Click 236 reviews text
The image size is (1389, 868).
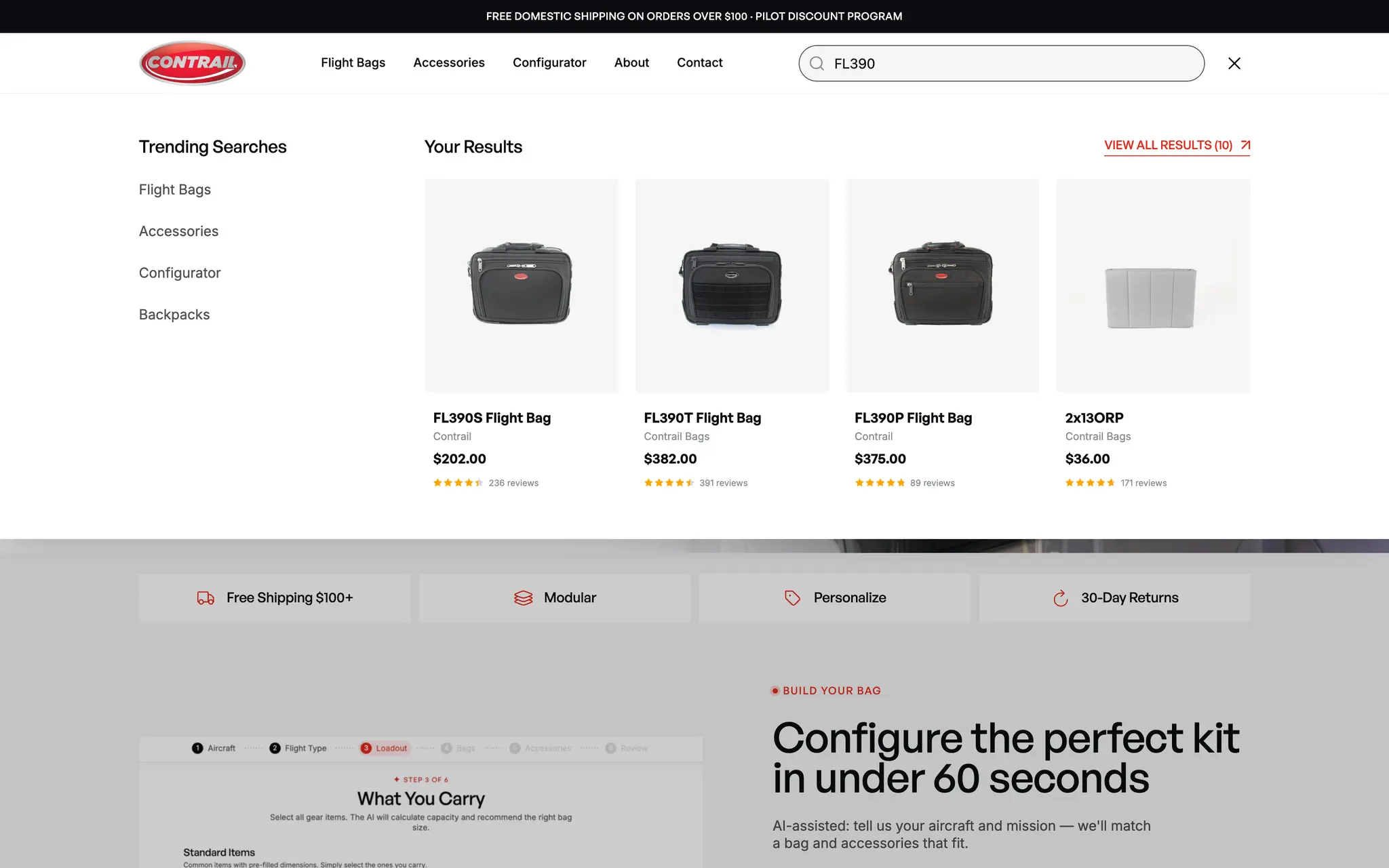pyautogui.click(x=513, y=483)
